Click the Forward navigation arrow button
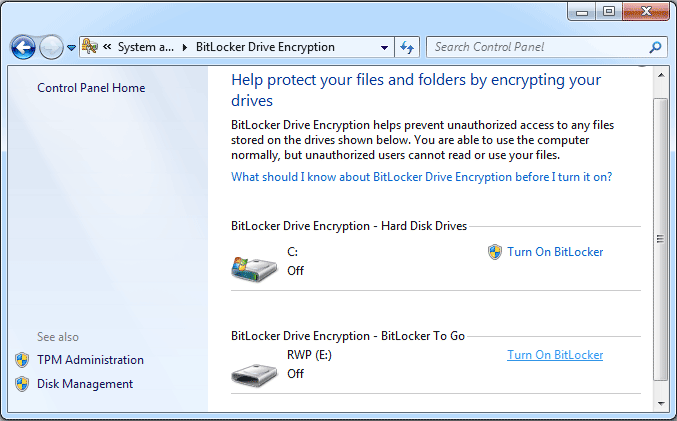 pyautogui.click(x=51, y=47)
